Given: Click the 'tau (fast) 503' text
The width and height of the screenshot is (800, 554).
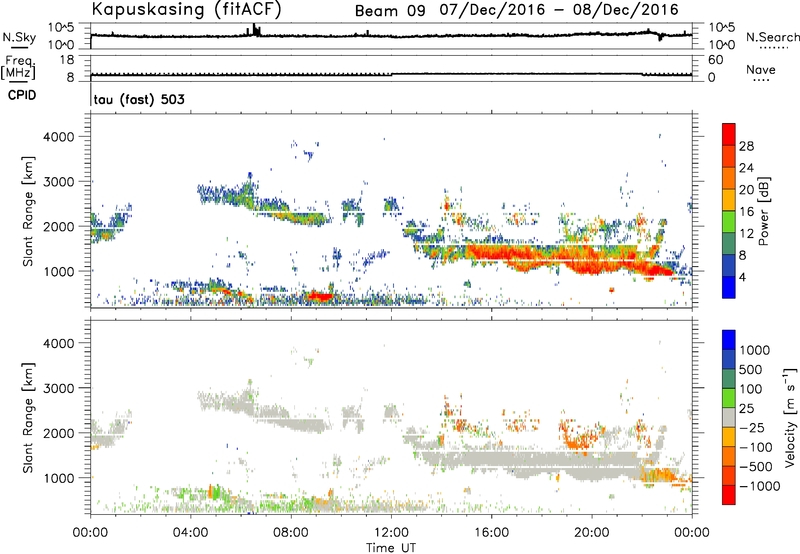Looking at the screenshot, I should tap(139, 99).
